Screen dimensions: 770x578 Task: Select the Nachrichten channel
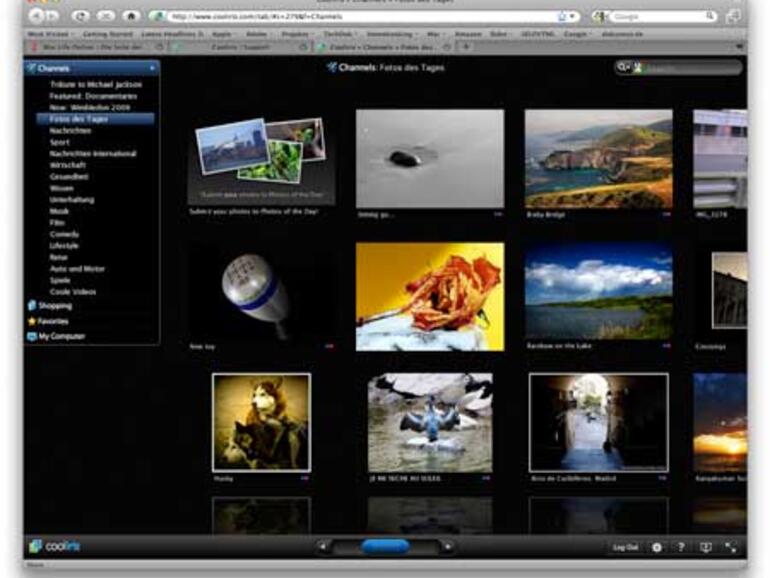pos(71,131)
